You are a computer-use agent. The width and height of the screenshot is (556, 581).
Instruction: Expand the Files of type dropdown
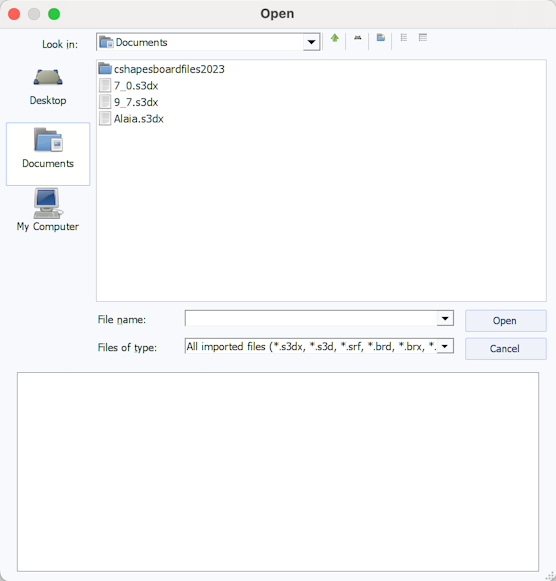coord(445,346)
